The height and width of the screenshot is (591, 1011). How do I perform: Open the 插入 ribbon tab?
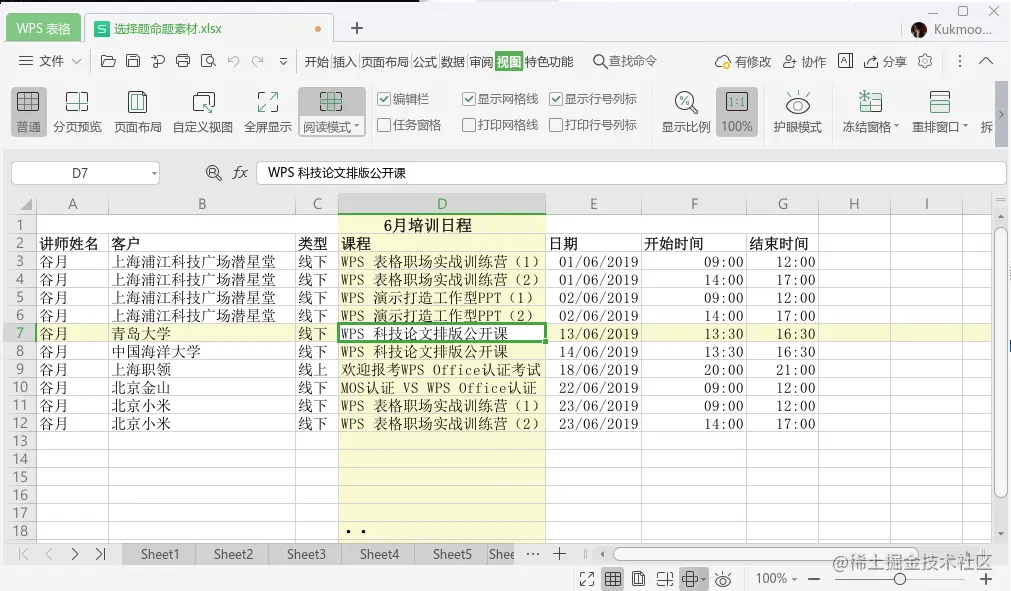click(x=344, y=61)
